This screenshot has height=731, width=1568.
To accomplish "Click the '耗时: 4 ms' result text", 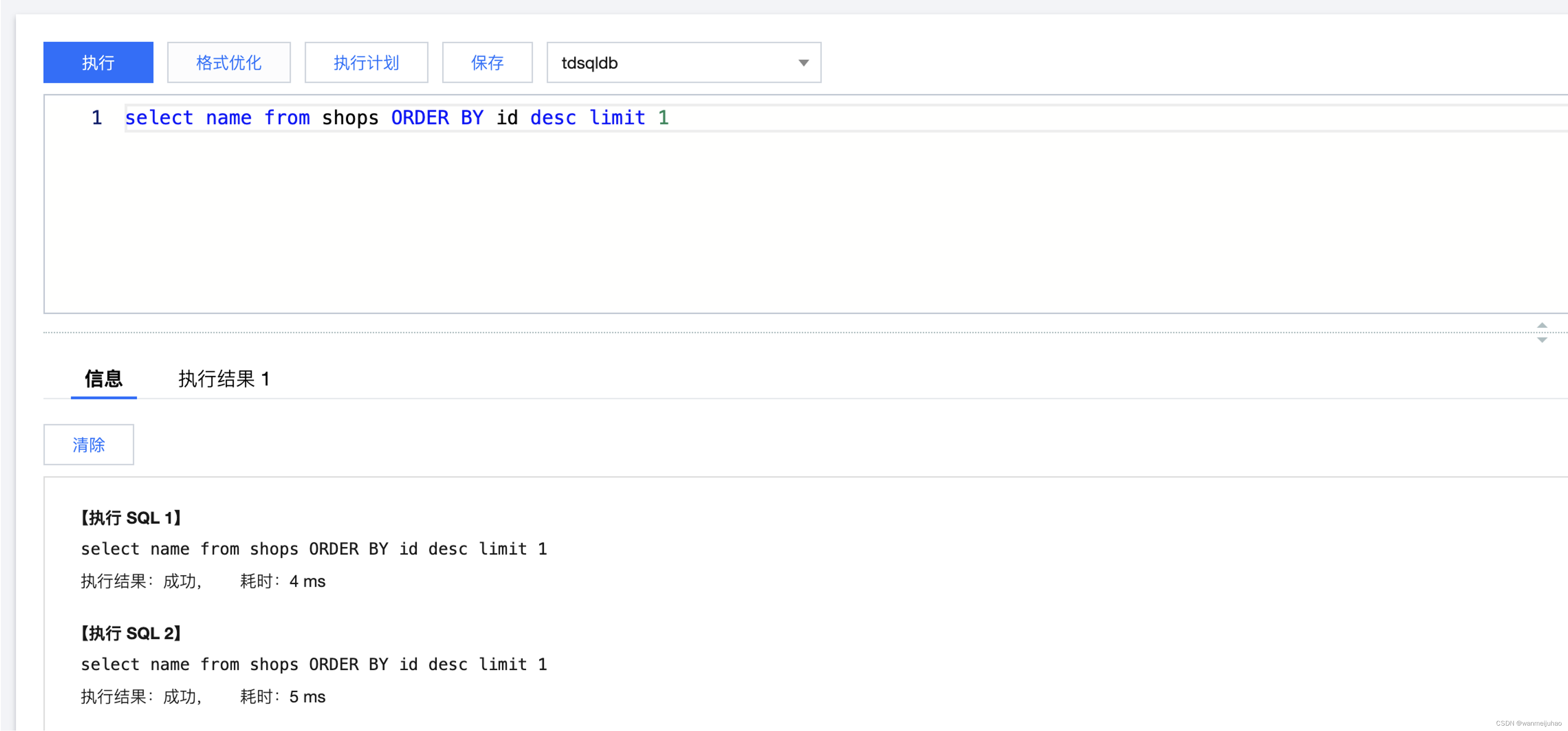I will tap(283, 581).
